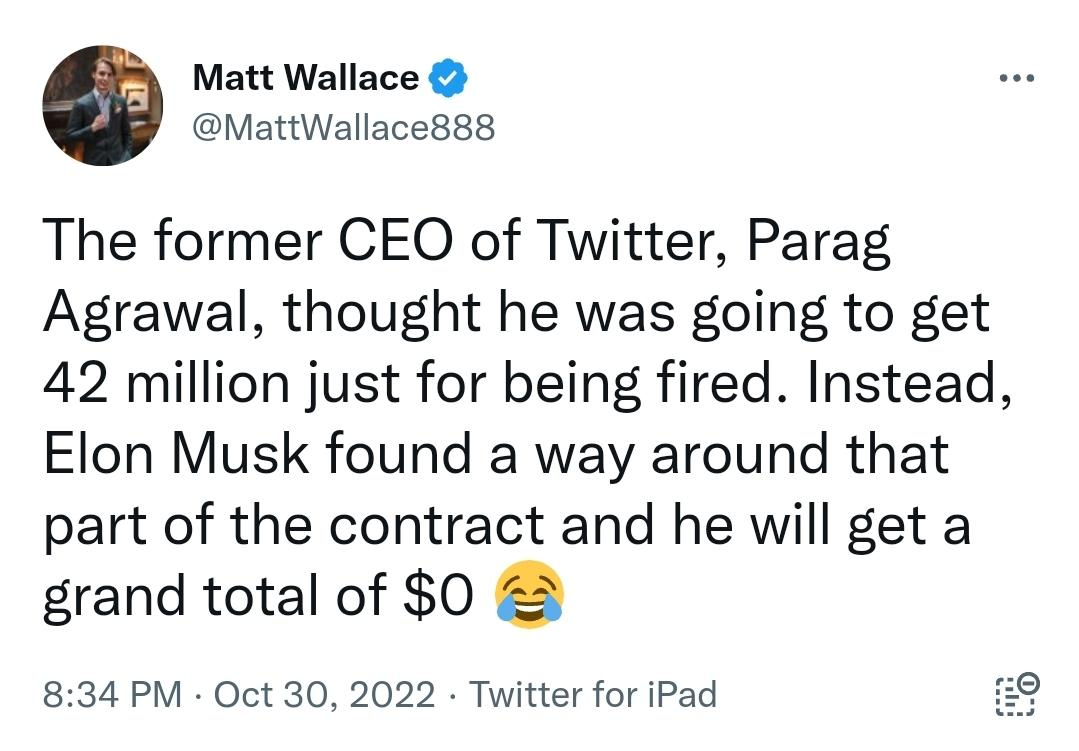Open the @MattWallace888 handle link
The height and width of the screenshot is (751, 1079).
(x=343, y=127)
